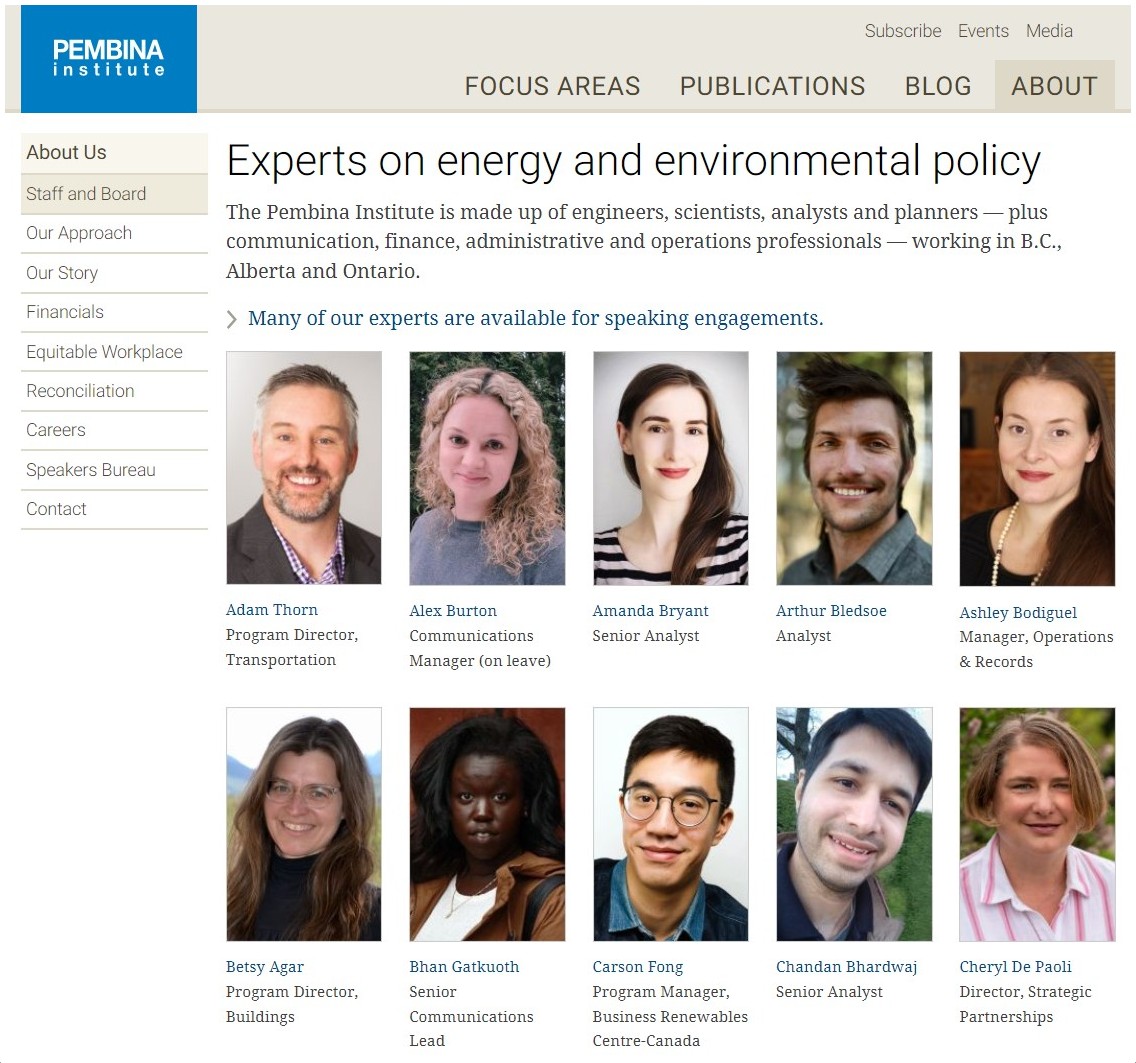Select the About tab
The height and width of the screenshot is (1063, 1136).
tap(1054, 86)
